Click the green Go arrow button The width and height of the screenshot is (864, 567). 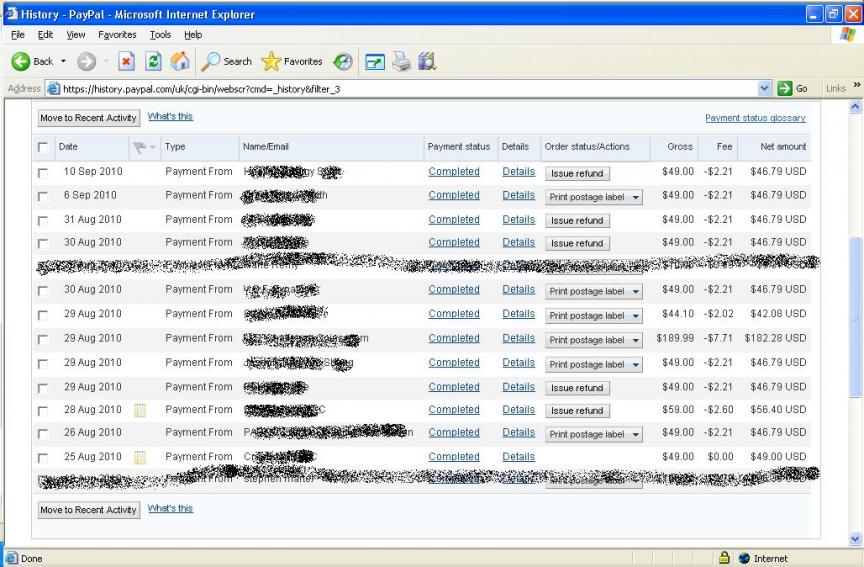(785, 88)
